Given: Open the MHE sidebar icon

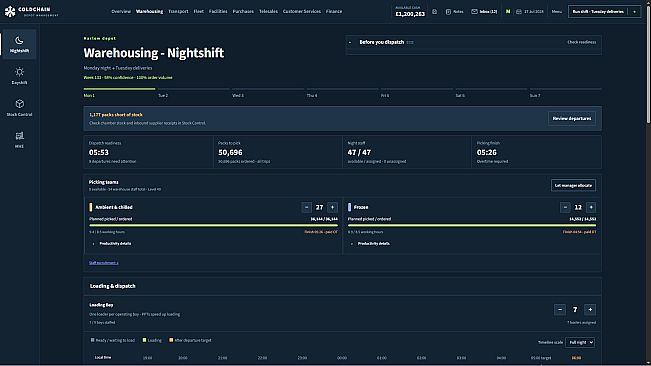Looking at the screenshot, I should (19, 135).
